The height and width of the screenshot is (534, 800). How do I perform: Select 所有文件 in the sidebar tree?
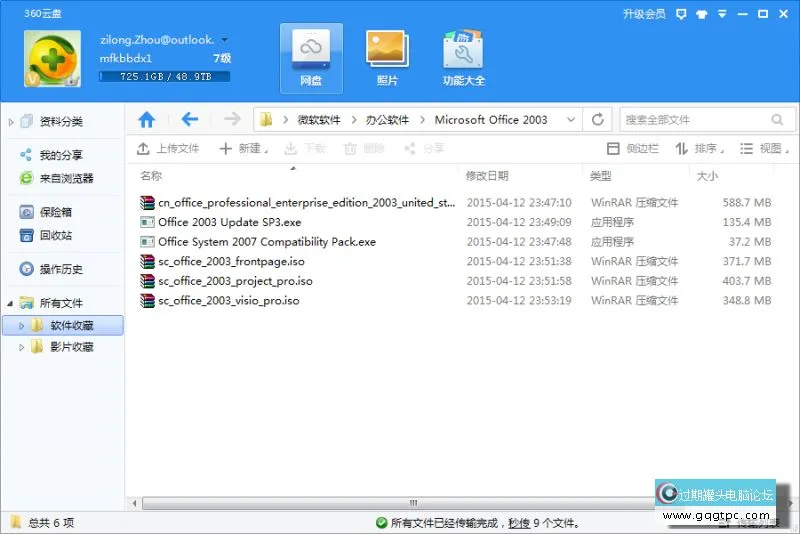61,303
